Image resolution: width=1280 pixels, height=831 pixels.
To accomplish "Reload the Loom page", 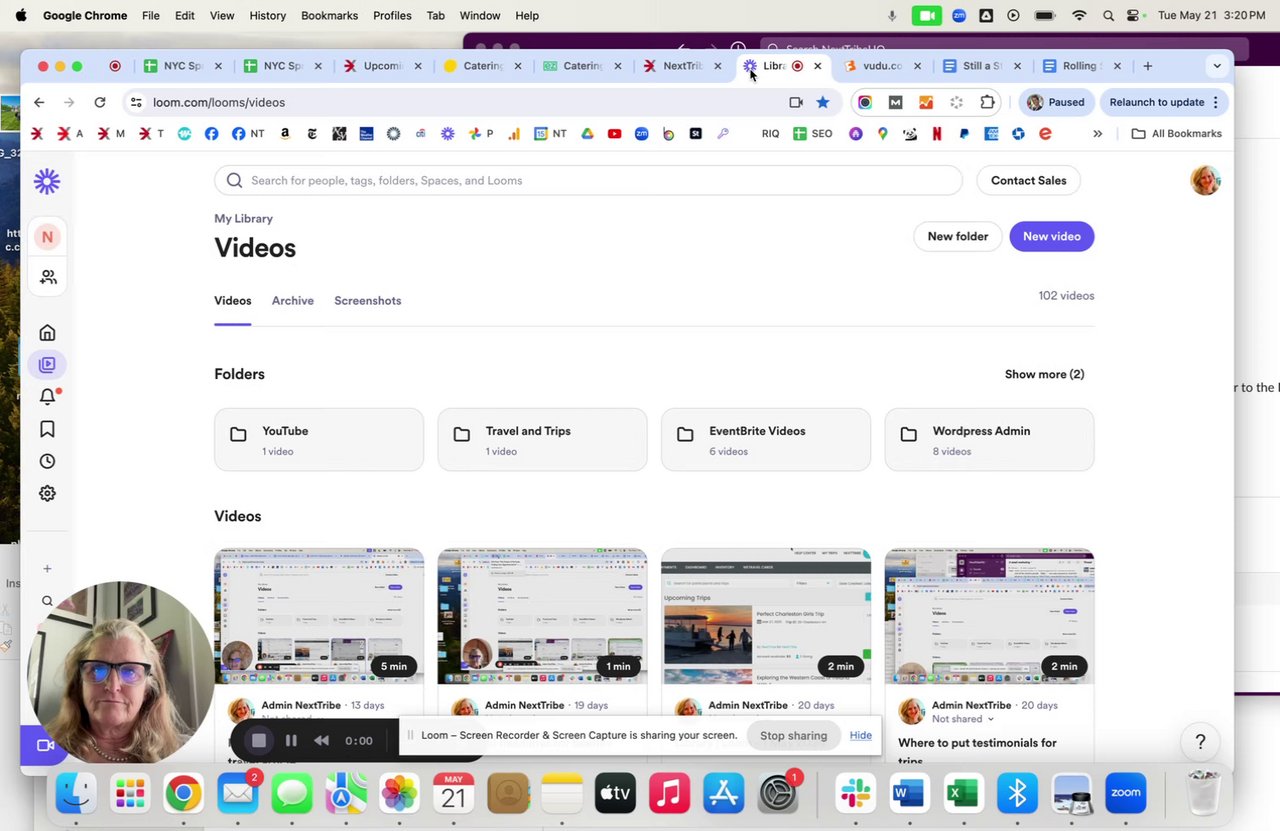I will (x=100, y=102).
